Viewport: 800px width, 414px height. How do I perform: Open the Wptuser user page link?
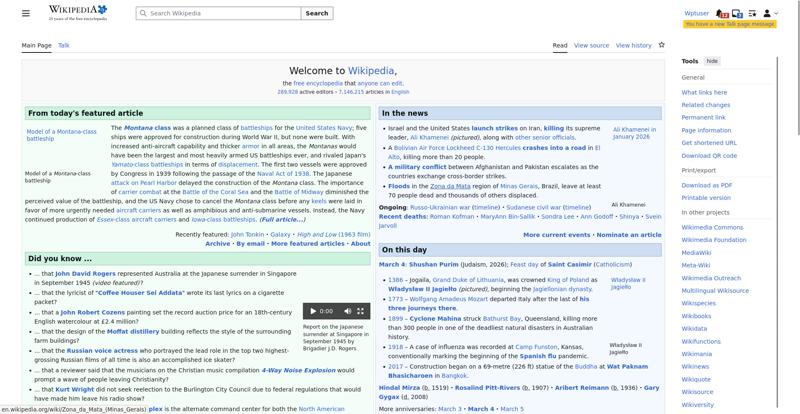point(696,13)
